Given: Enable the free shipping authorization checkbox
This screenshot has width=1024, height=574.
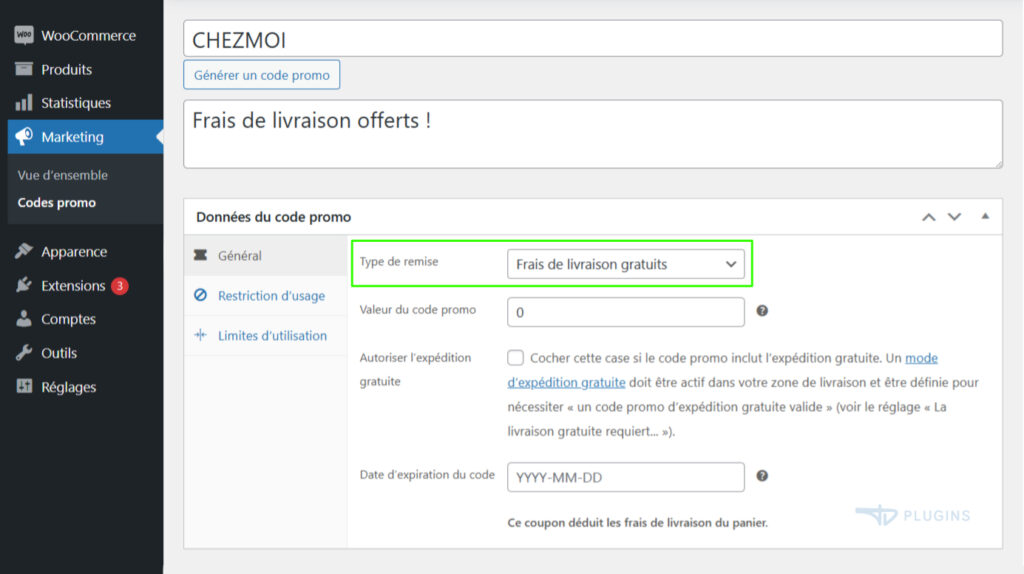Looking at the screenshot, I should tap(516, 358).
